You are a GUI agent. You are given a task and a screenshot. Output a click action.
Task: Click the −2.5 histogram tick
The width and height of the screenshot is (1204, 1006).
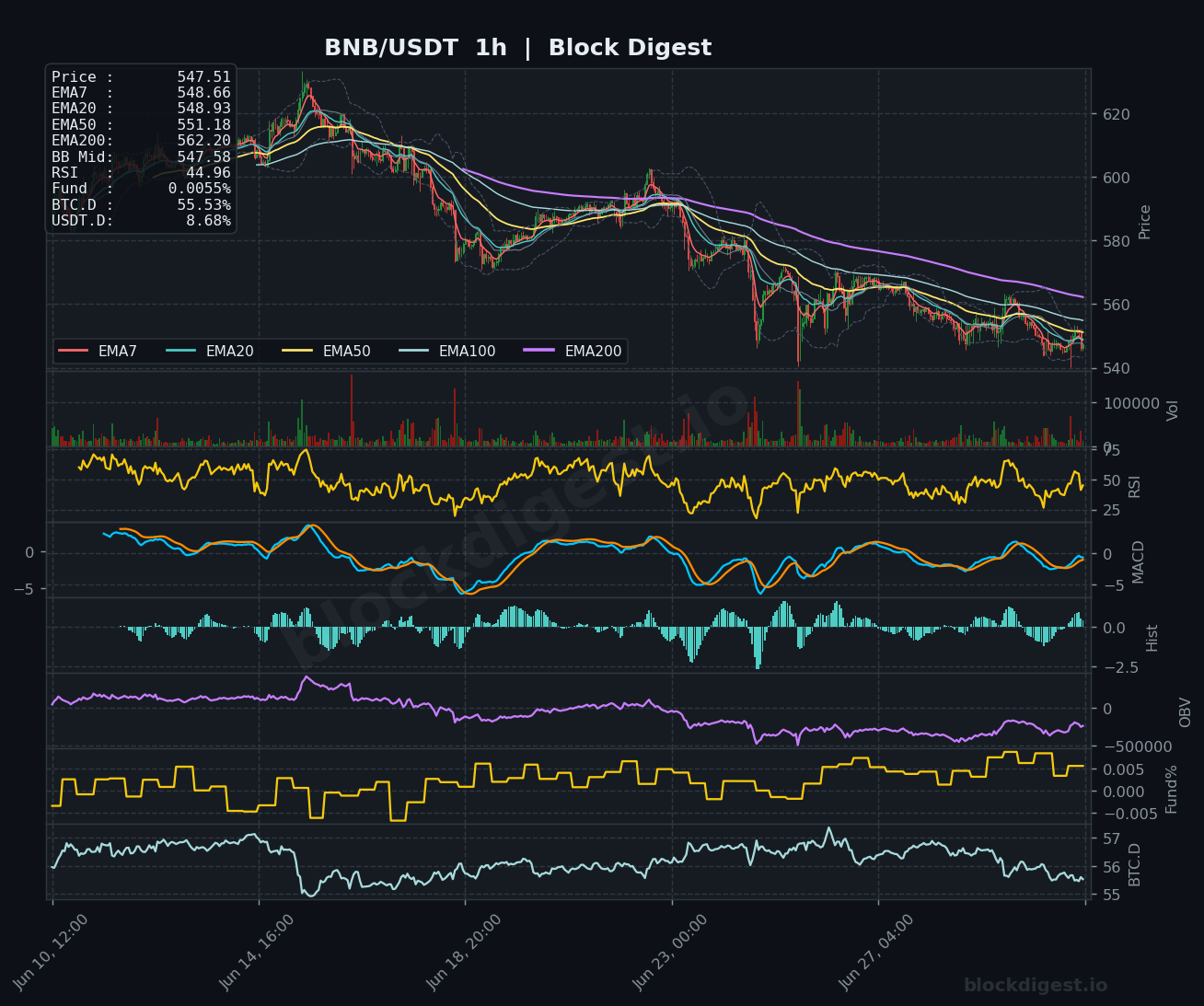(1120, 668)
